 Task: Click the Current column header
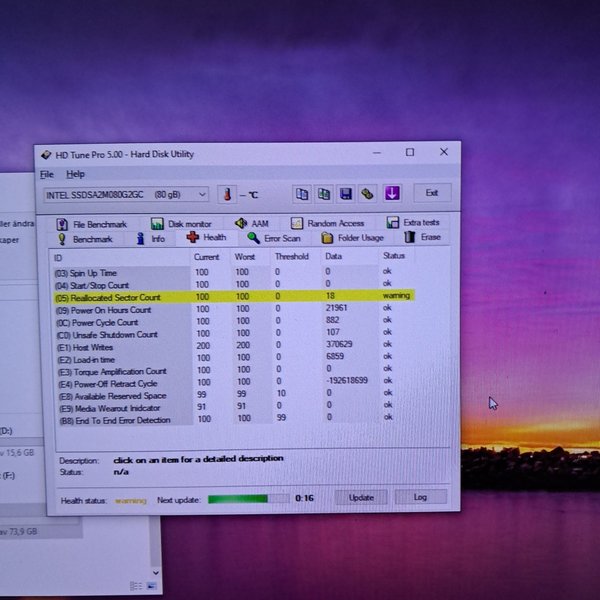pyautogui.click(x=207, y=257)
